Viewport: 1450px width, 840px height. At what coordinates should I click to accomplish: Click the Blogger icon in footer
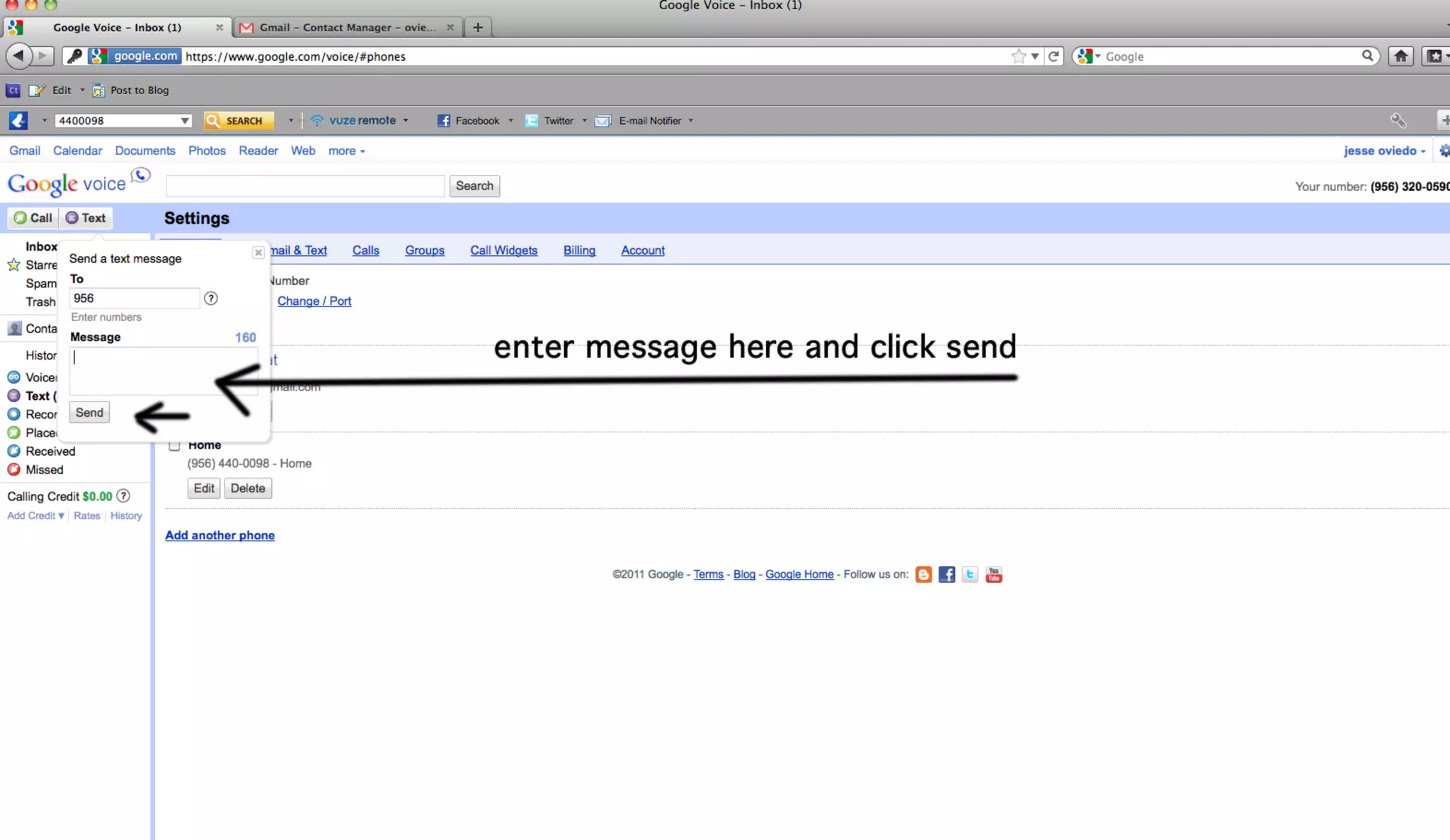coord(923,575)
